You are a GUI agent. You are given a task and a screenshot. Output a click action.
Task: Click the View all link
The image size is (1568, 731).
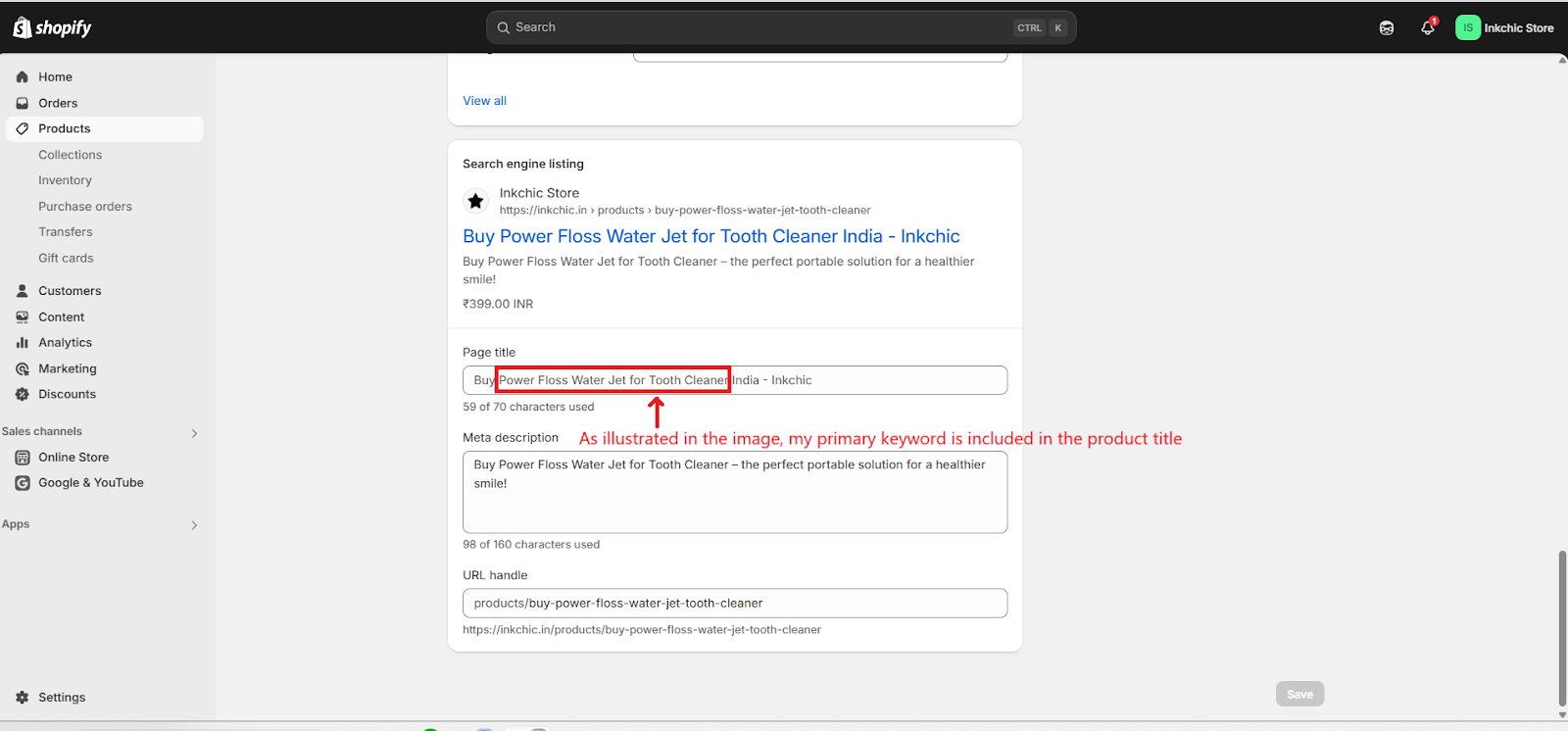484,101
